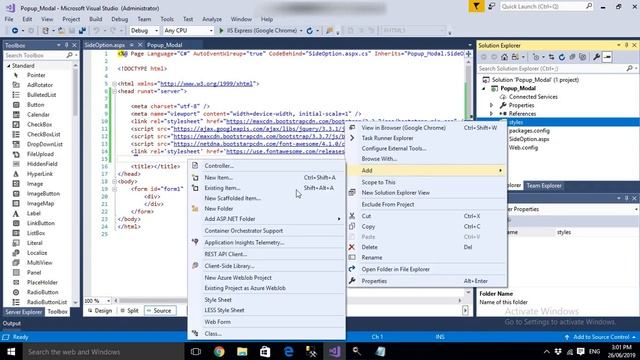Choose Controller... from the Add submenu

click(x=266, y=166)
